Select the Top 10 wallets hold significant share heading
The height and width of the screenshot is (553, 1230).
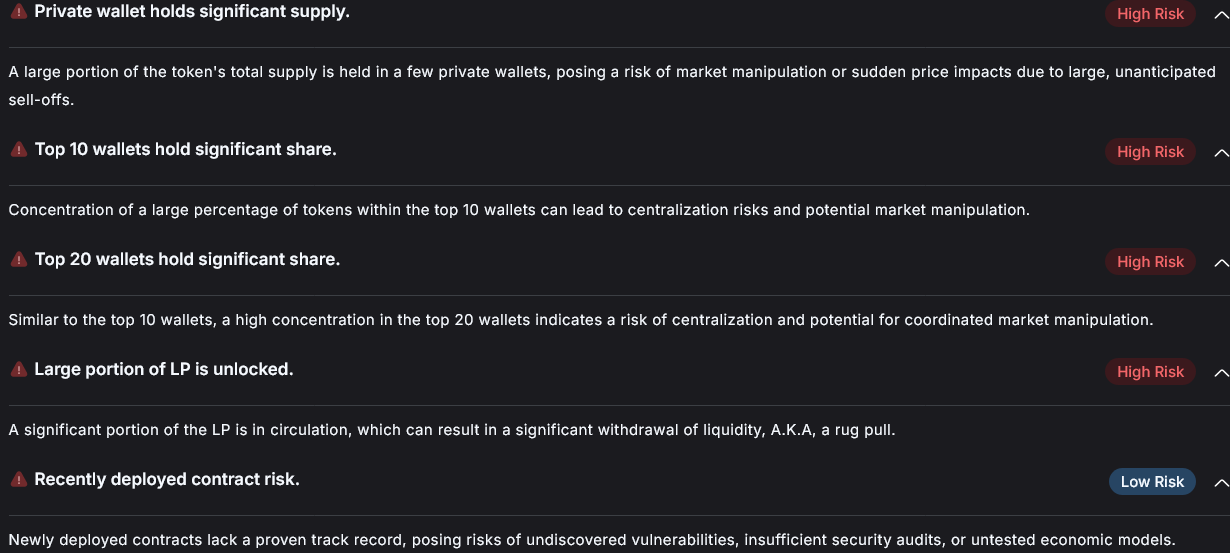pos(185,149)
